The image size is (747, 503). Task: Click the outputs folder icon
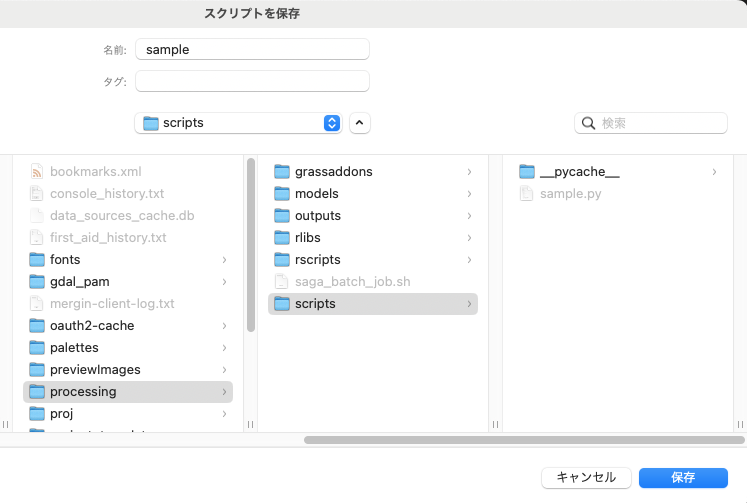coord(282,216)
